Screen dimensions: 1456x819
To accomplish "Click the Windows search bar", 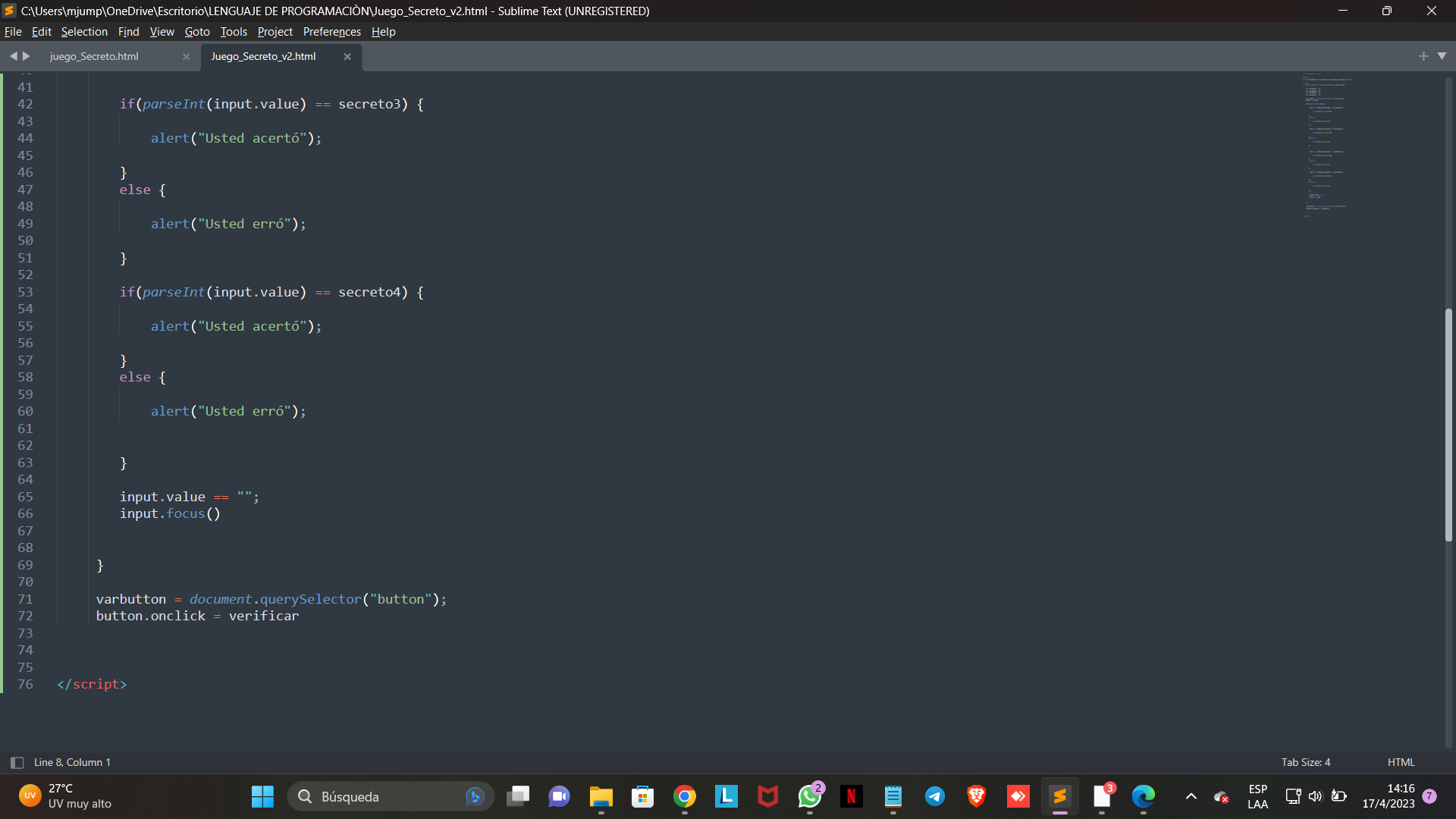I will [x=389, y=795].
